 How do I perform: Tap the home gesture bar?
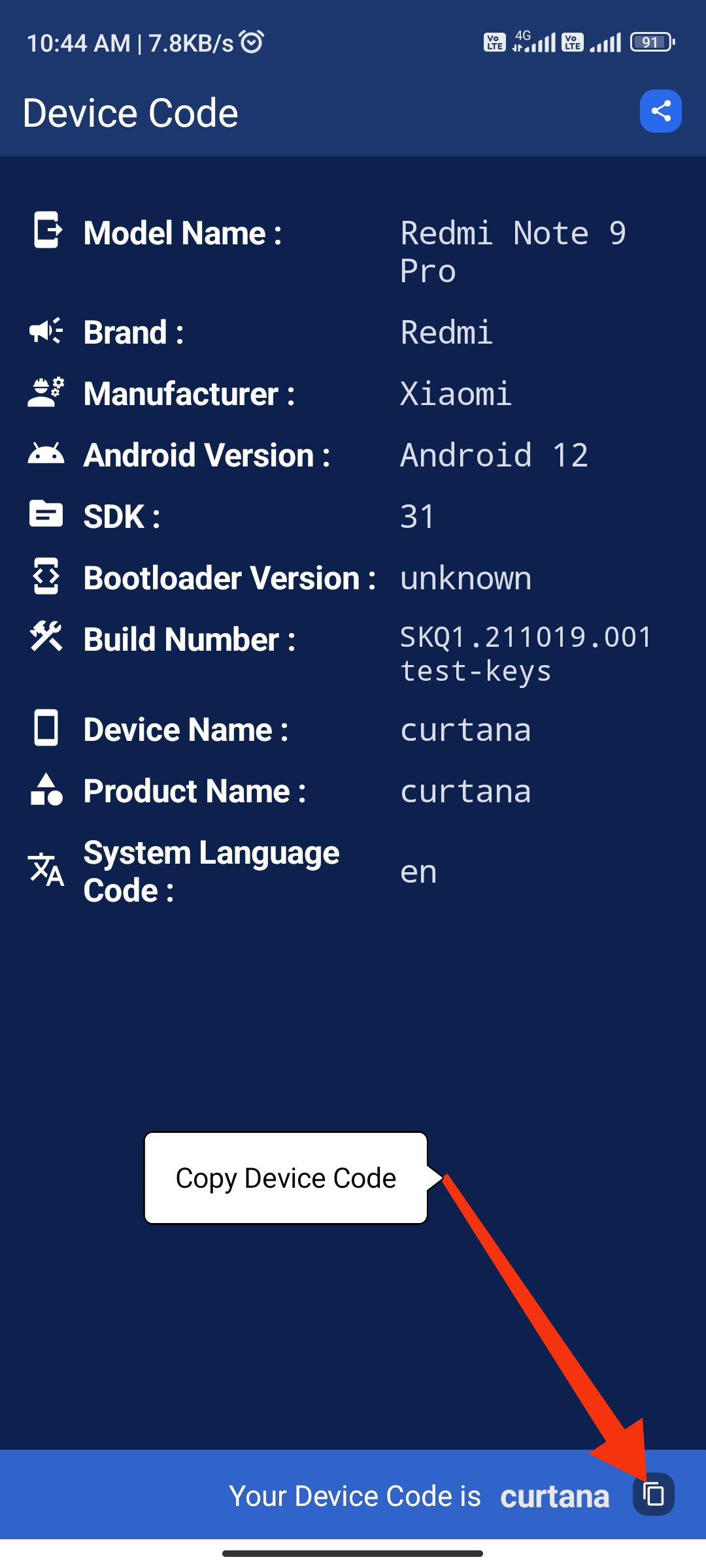[x=353, y=1554]
